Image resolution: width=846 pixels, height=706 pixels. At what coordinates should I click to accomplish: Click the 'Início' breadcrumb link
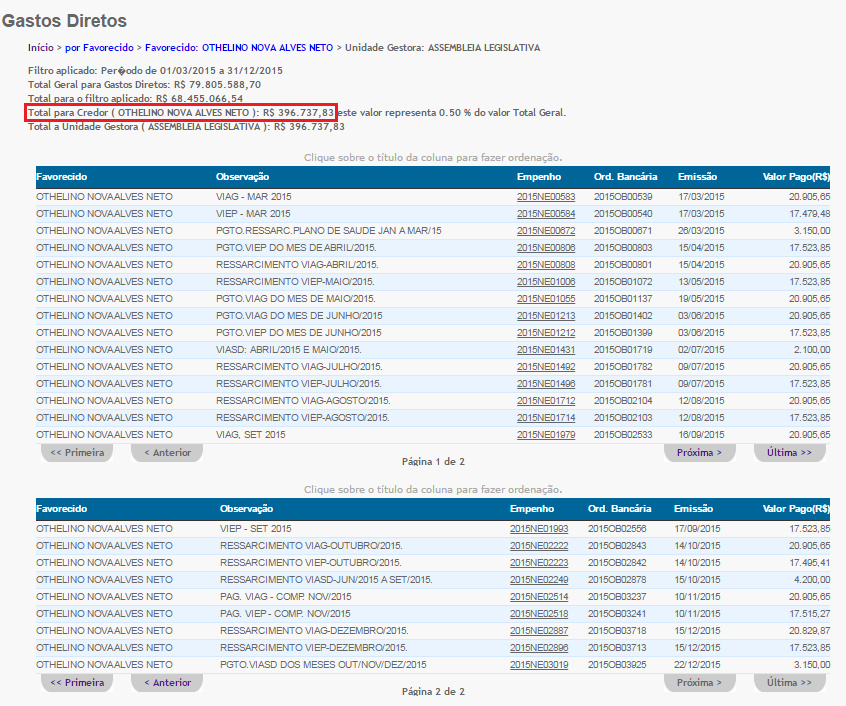(x=40, y=47)
